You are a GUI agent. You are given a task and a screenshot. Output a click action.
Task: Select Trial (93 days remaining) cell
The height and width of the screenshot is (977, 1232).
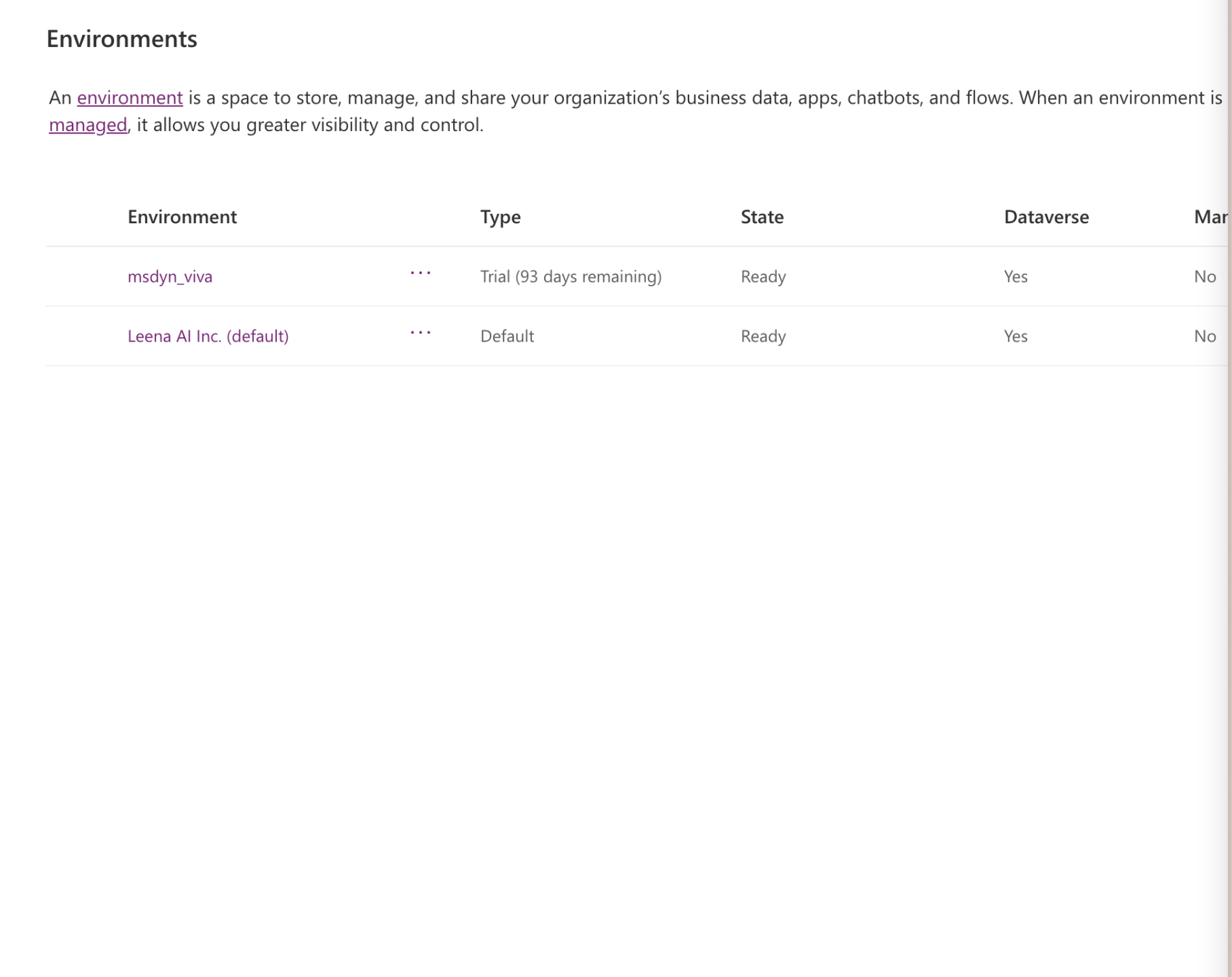571,277
